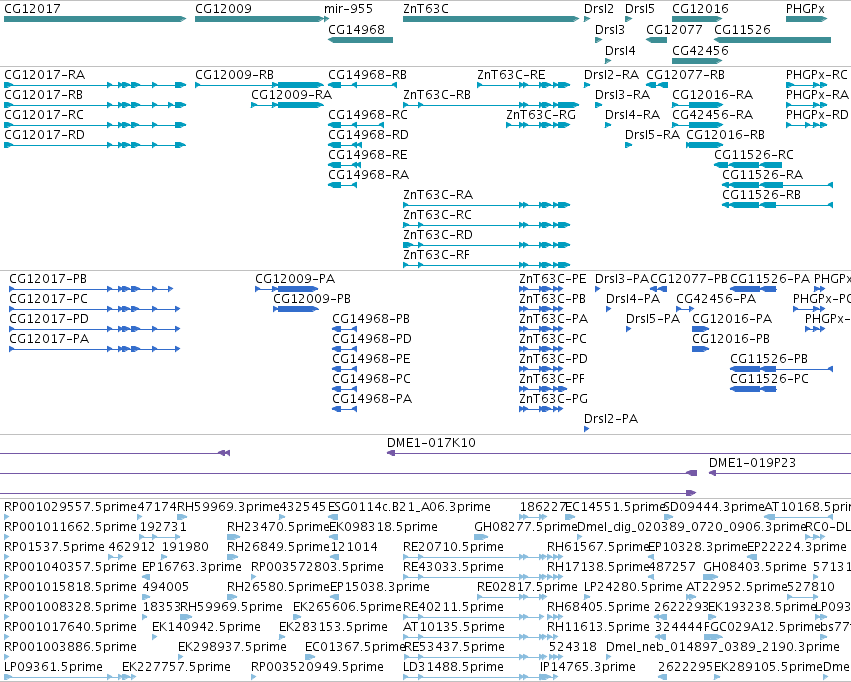Open transcript ZnT63C-RF
Image resolution: width=851 pixels, height=682 pixels.
(486, 265)
